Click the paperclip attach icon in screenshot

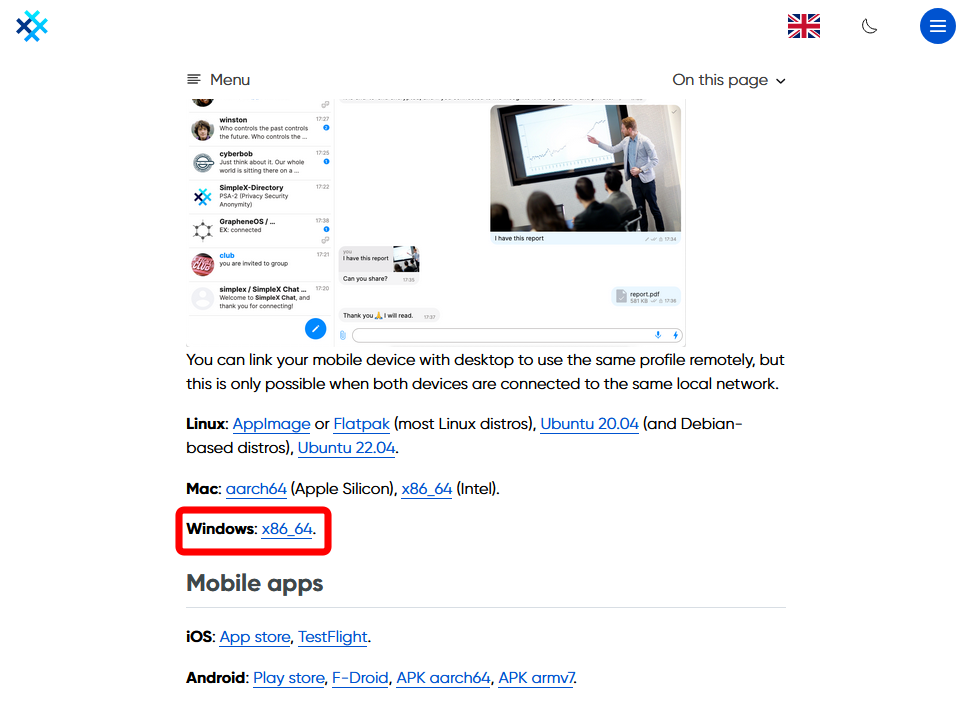click(343, 335)
